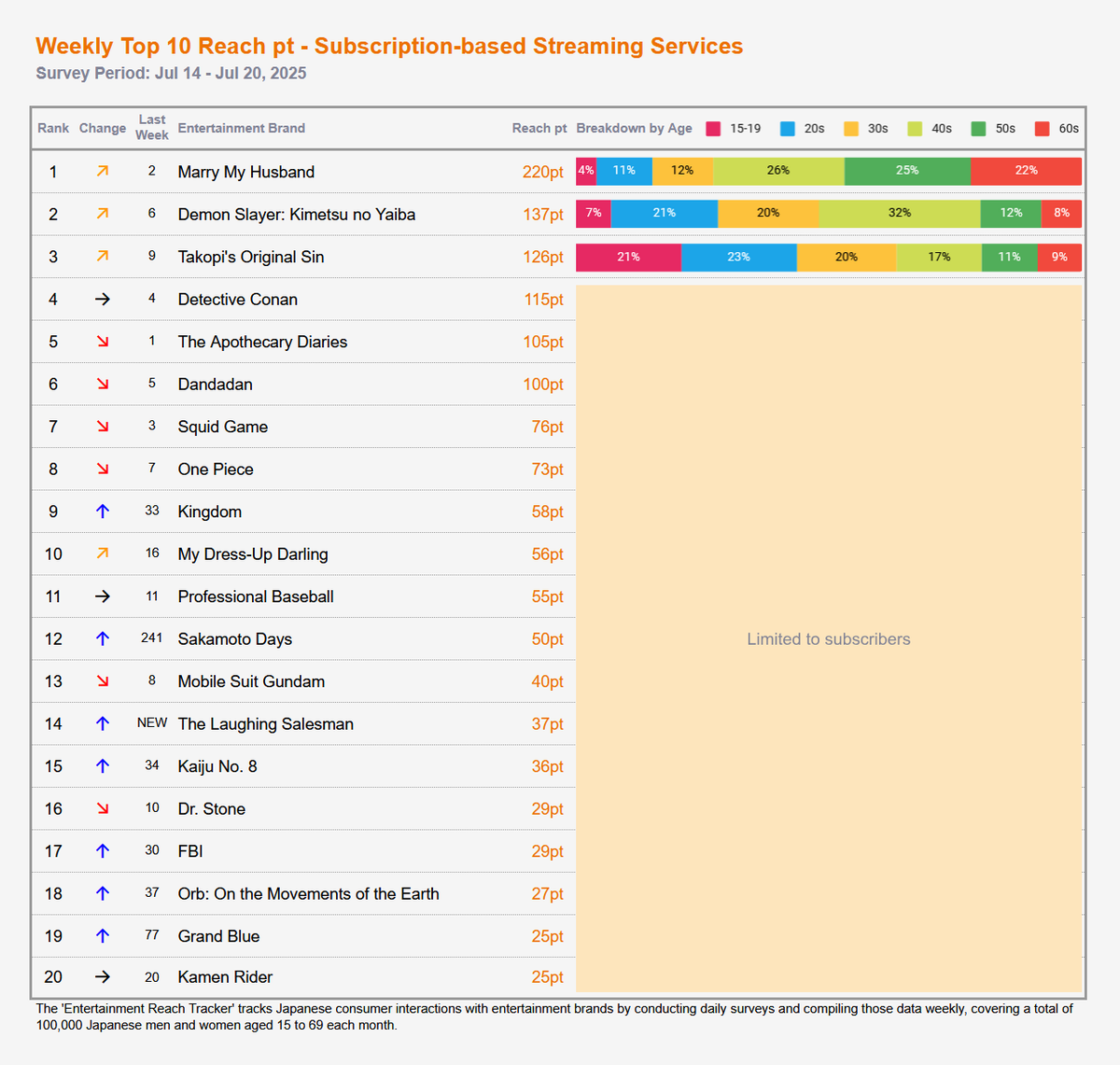
Task: Click the trend arrow for Takopi's Original Sin
Action: tap(103, 256)
